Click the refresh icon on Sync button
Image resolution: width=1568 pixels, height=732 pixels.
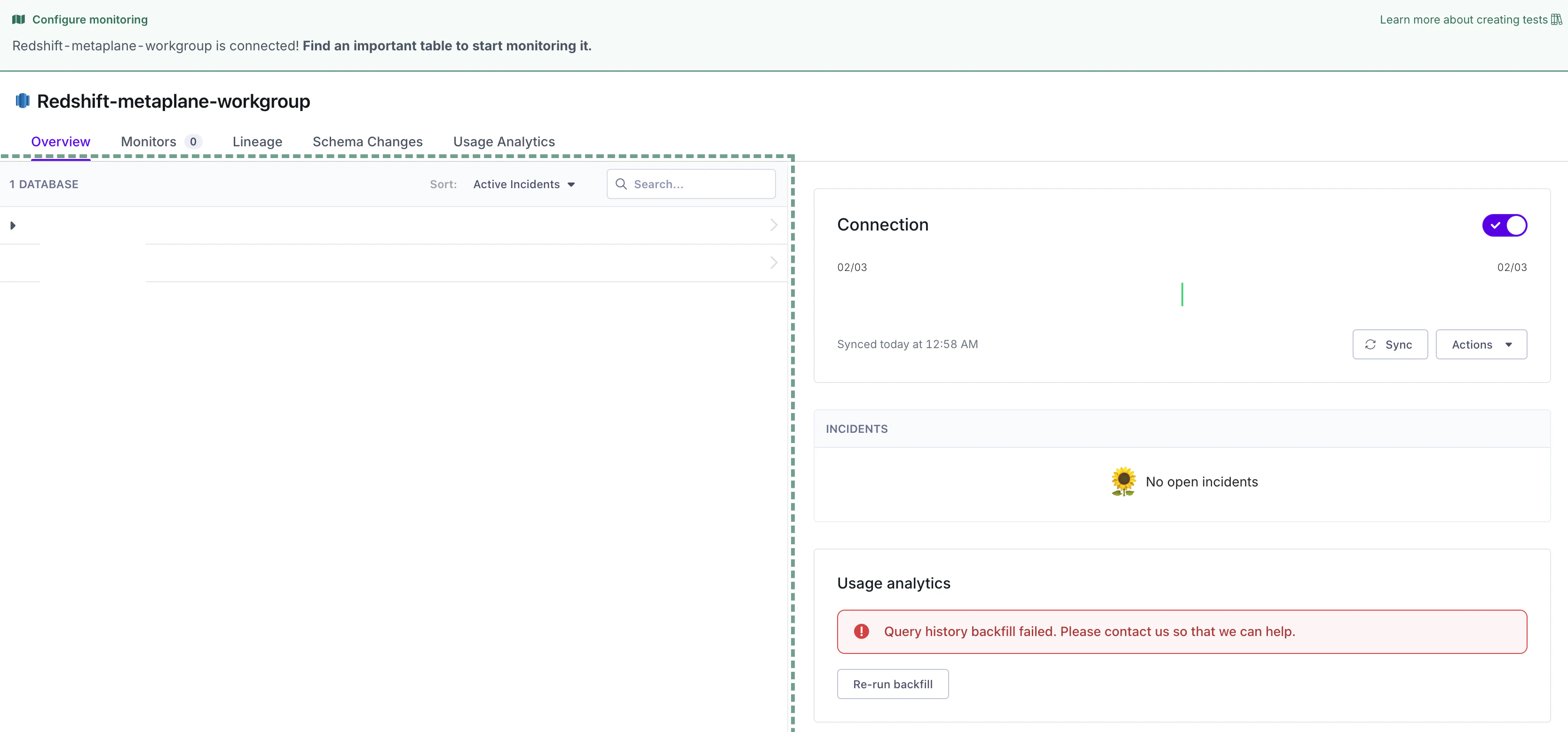tap(1370, 345)
